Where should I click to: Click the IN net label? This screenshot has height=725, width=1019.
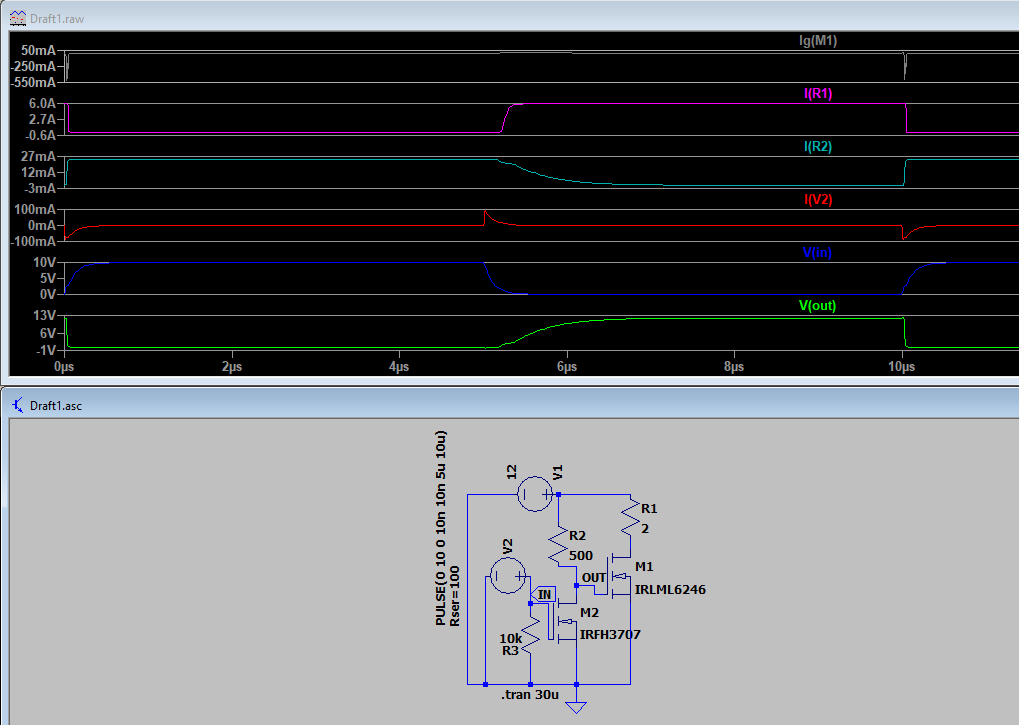coord(543,594)
